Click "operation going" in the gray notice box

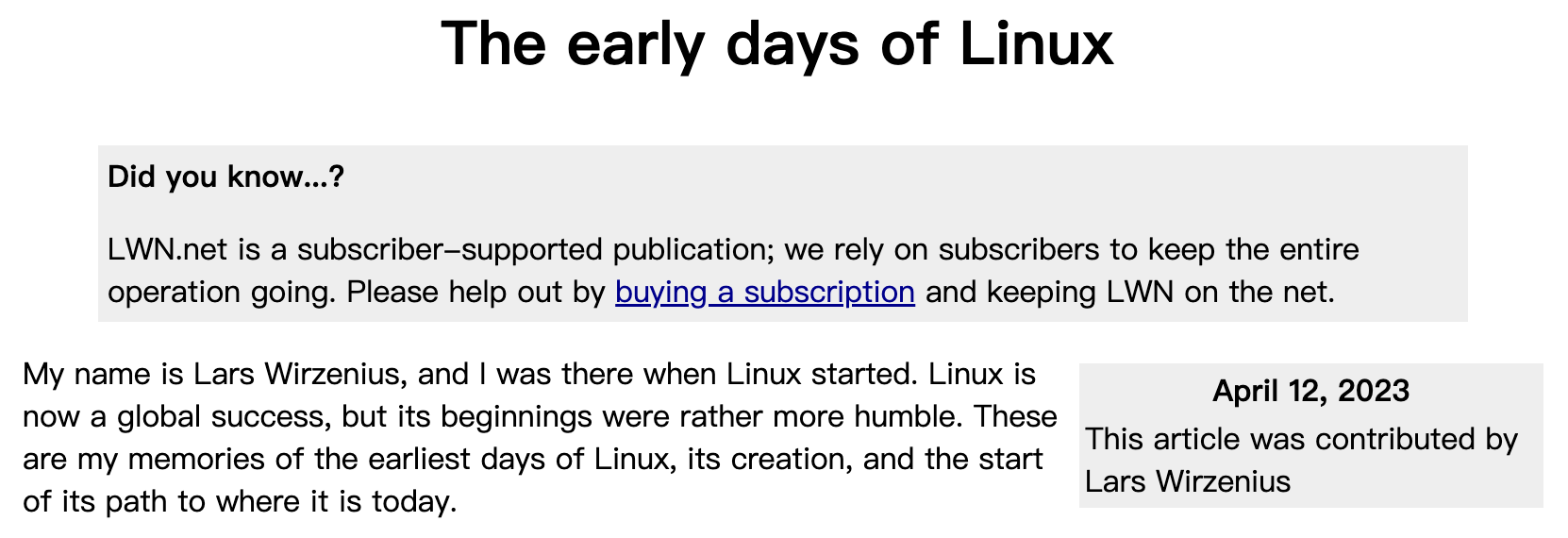click(x=219, y=293)
